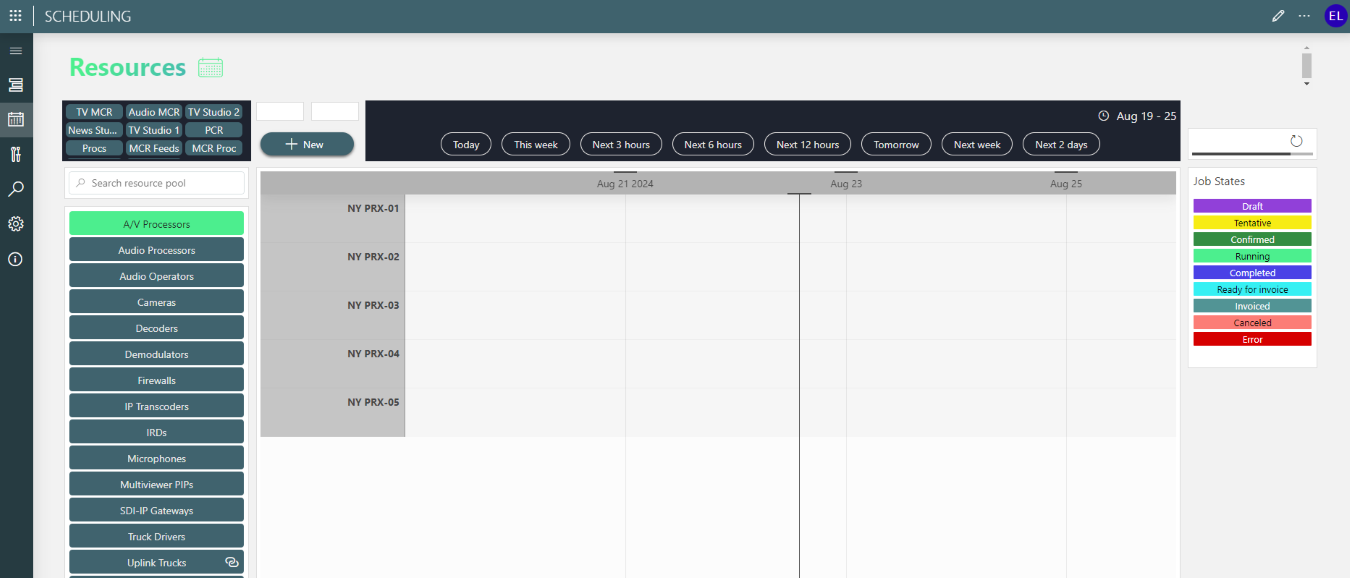Select the PCR view tab
Screen dimensions: 1350x578
214,130
